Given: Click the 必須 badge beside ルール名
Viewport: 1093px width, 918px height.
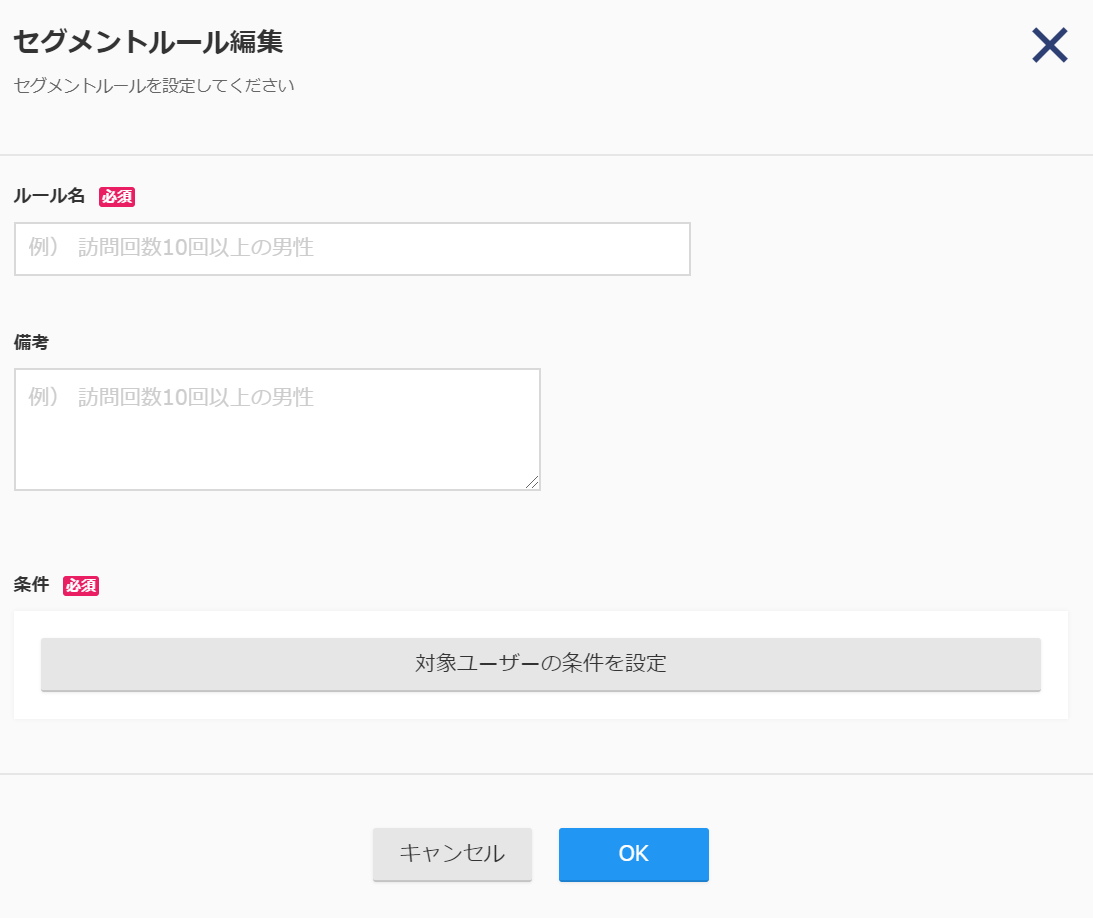Looking at the screenshot, I should pyautogui.click(x=117, y=197).
